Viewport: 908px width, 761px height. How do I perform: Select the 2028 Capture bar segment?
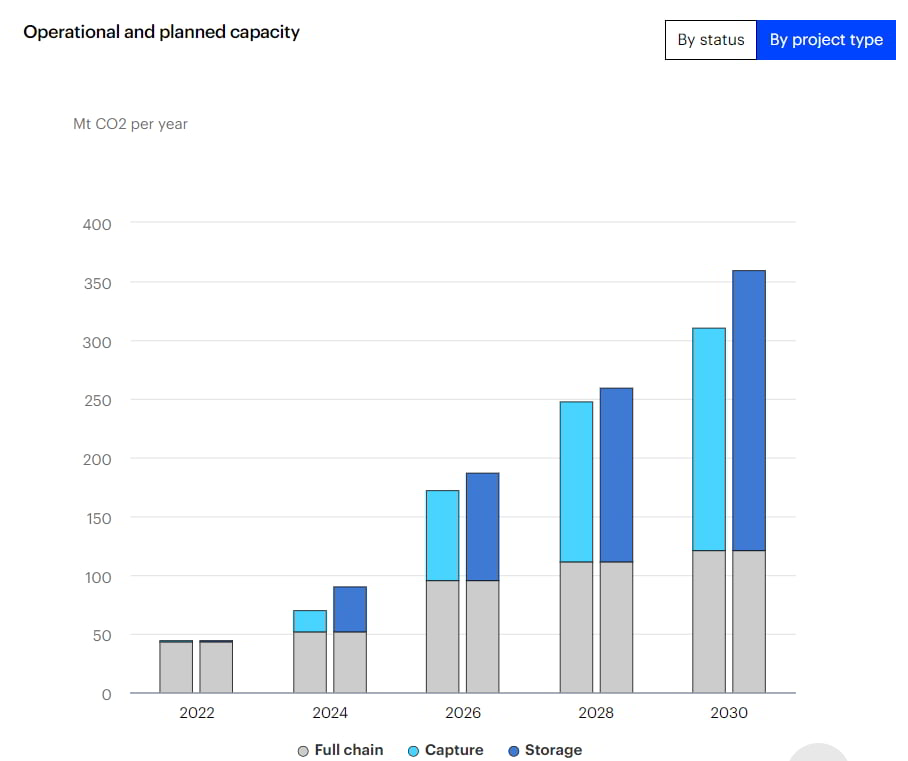click(576, 482)
